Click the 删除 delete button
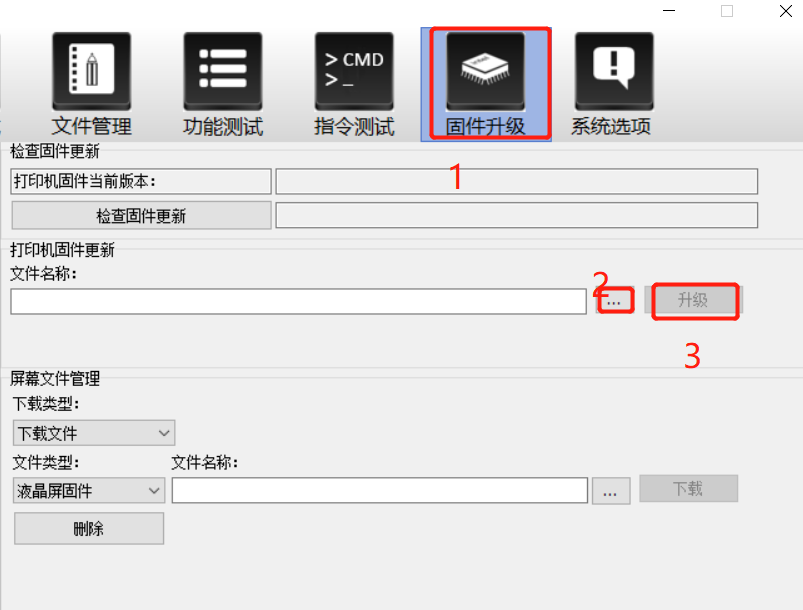The width and height of the screenshot is (803, 610). (x=89, y=528)
